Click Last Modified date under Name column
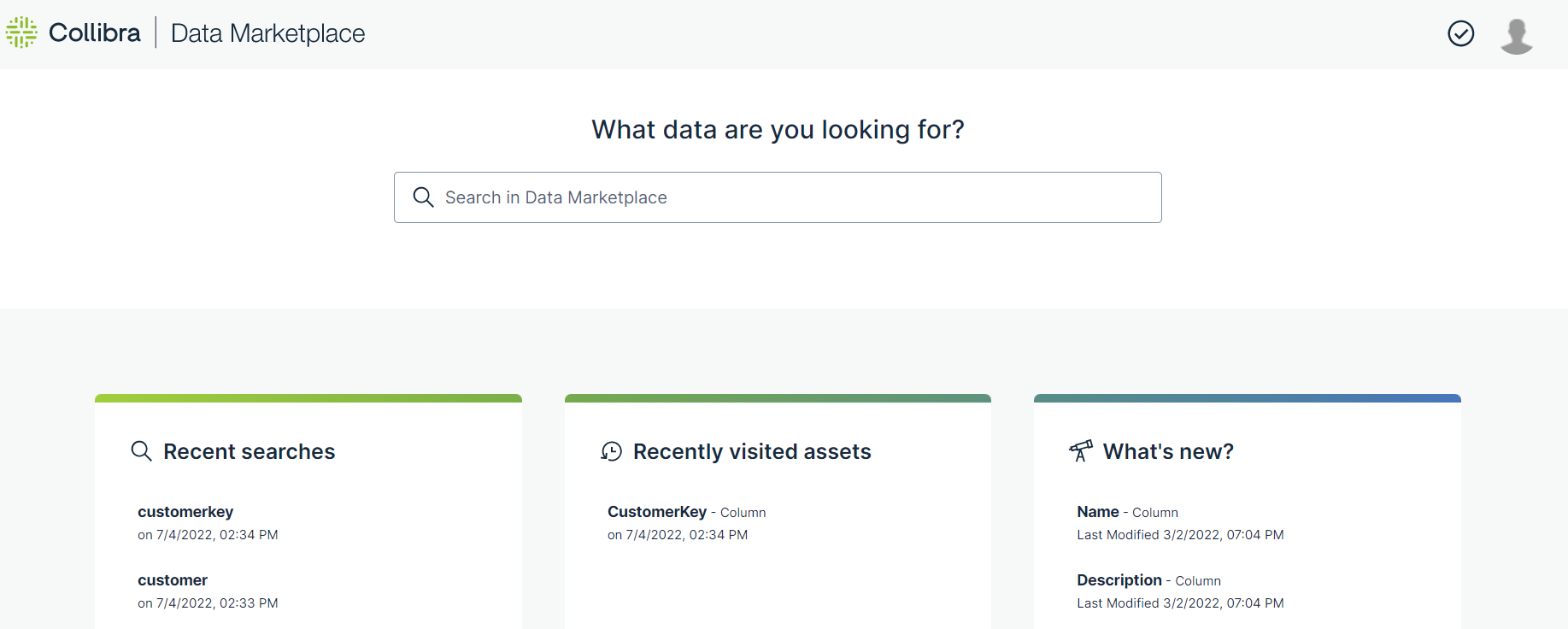 point(1179,535)
